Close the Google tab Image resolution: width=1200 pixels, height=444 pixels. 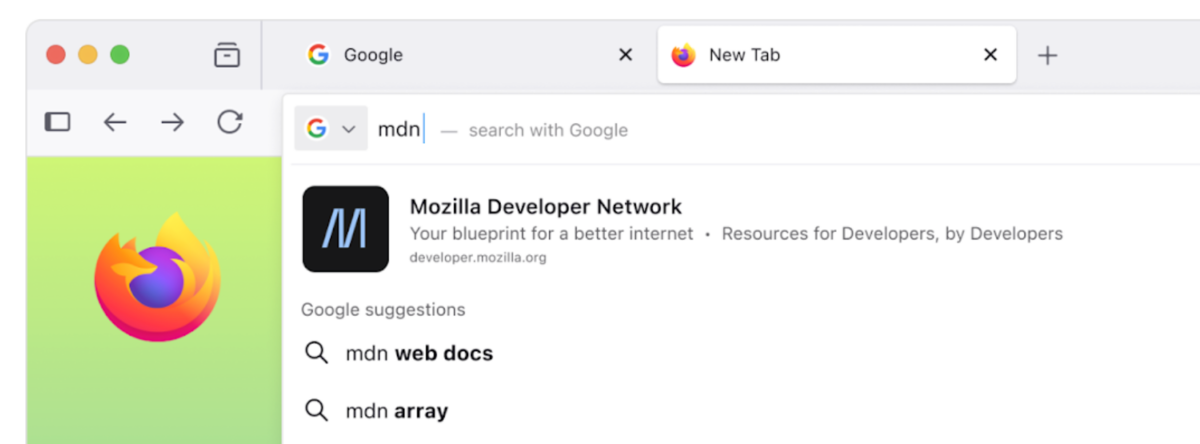(626, 55)
